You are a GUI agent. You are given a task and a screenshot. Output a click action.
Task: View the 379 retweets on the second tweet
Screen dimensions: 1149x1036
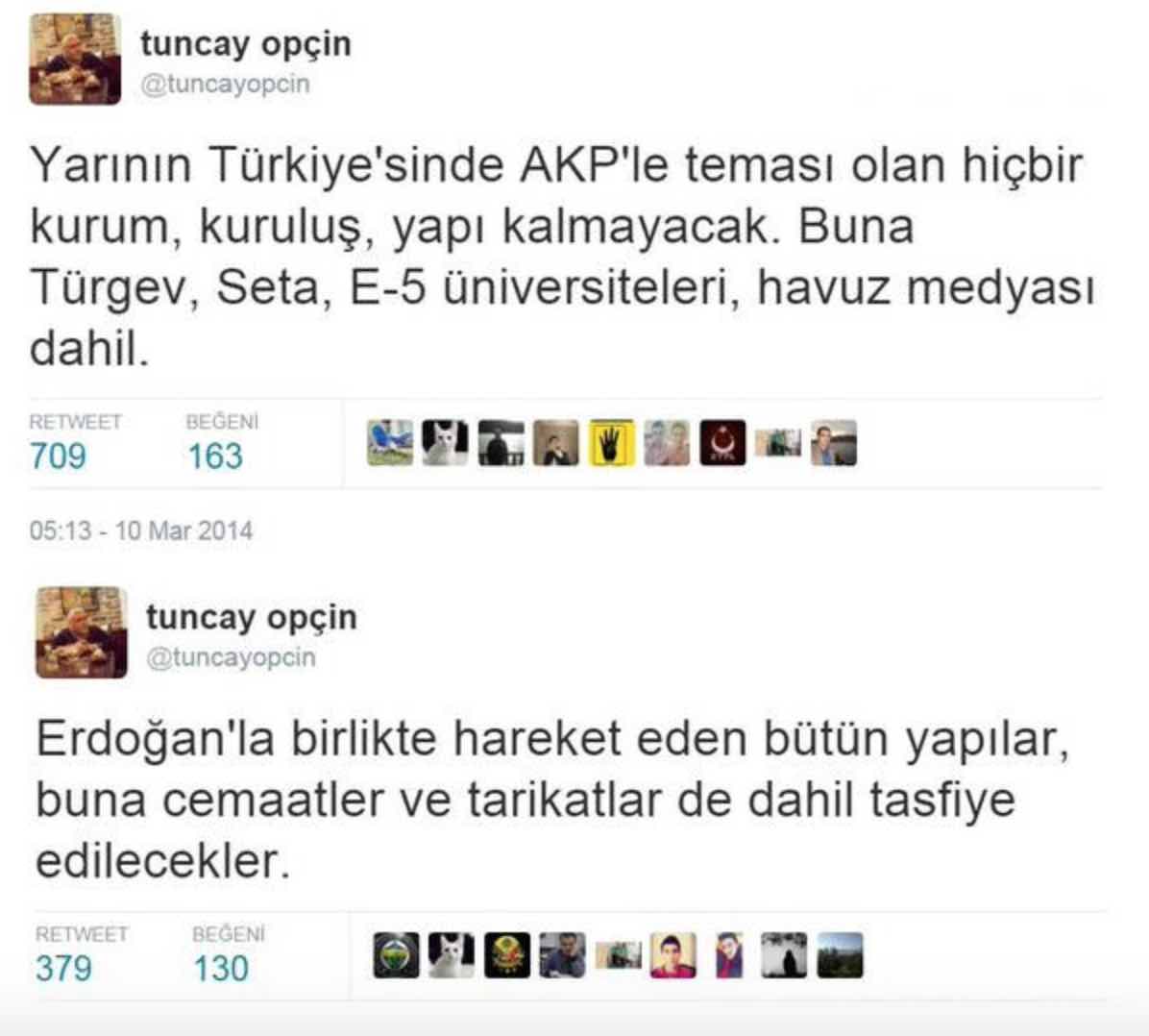[63, 968]
